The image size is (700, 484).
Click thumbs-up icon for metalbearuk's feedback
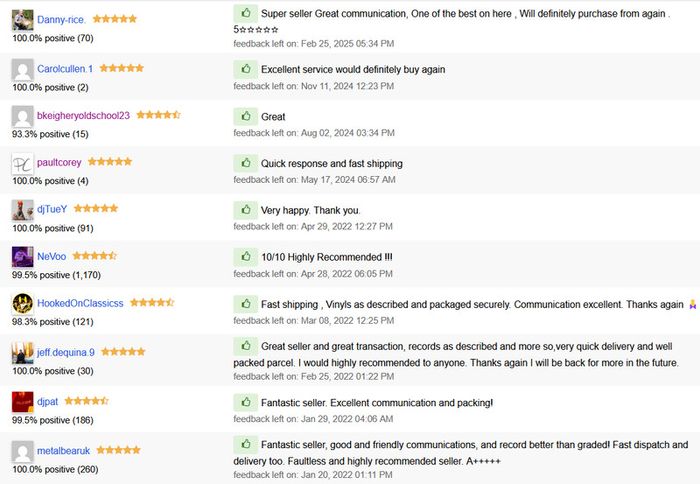pyautogui.click(x=245, y=443)
